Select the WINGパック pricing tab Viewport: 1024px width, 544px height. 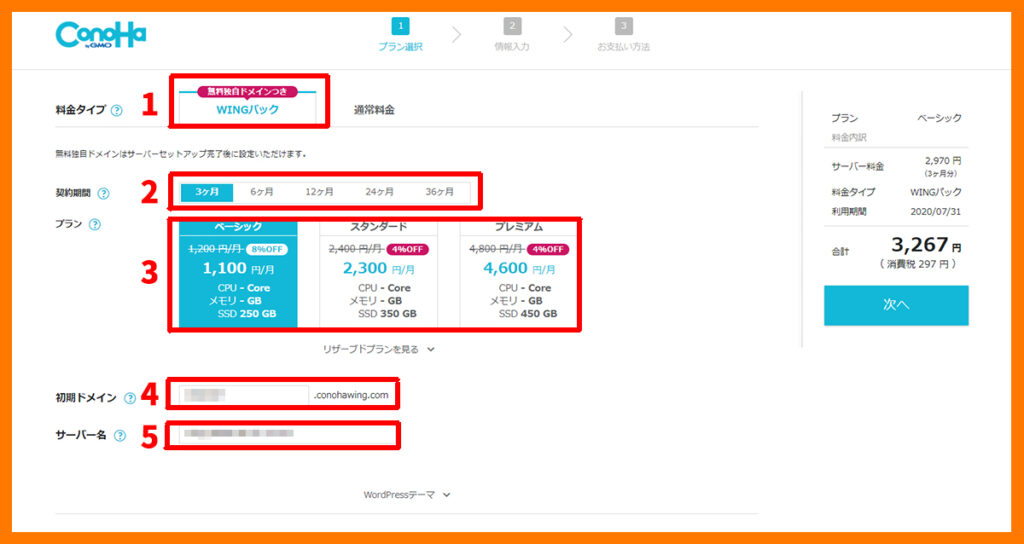pyautogui.click(x=248, y=110)
